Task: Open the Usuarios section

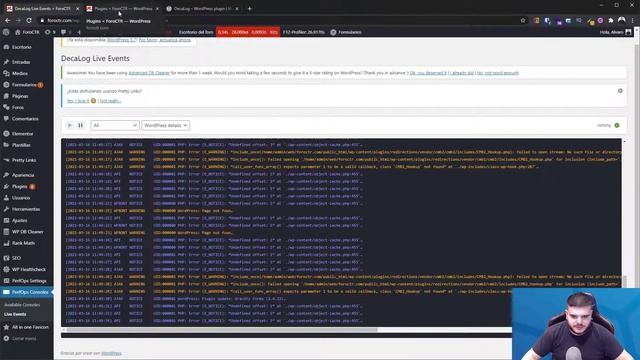Action: click(x=21, y=198)
